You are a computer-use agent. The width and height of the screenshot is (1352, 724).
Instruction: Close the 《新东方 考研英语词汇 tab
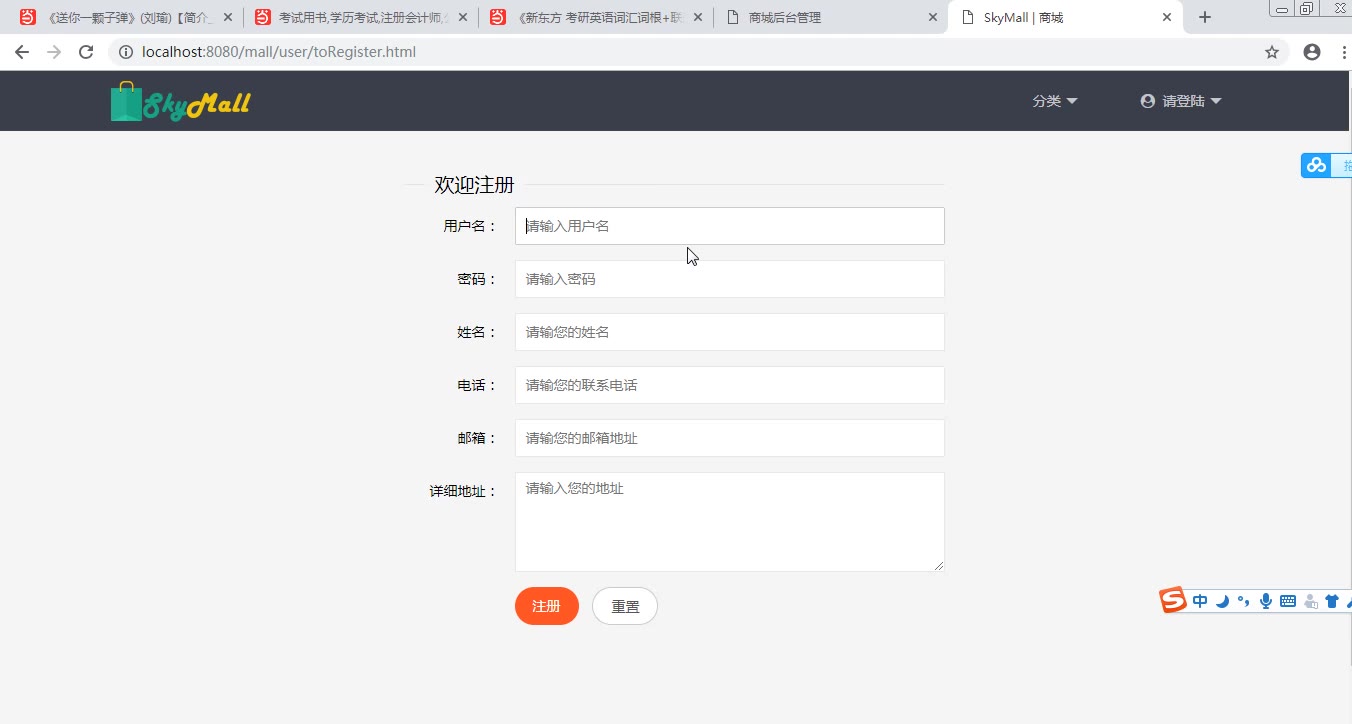tap(698, 17)
